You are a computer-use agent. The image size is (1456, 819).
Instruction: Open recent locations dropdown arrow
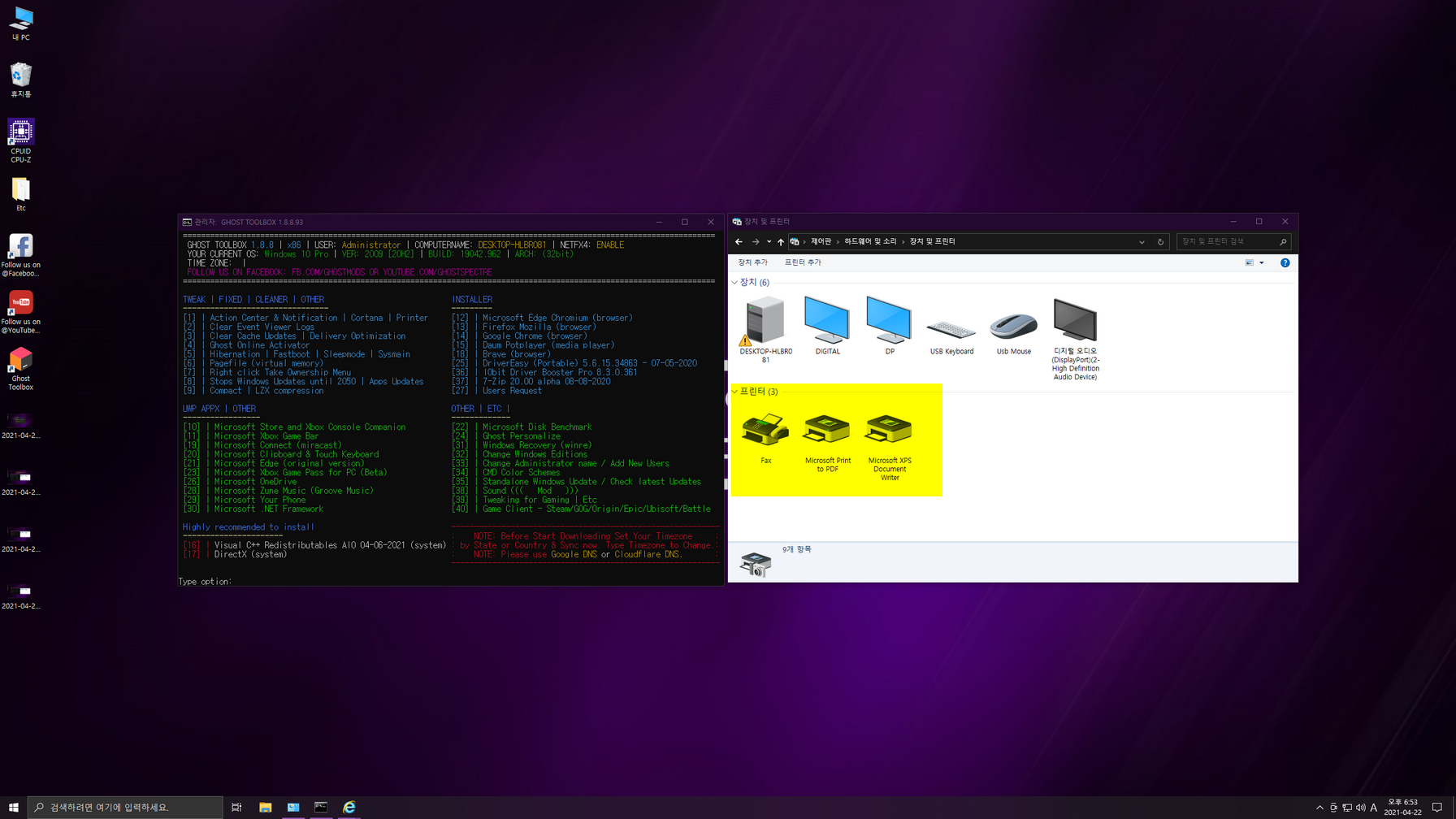[769, 241]
